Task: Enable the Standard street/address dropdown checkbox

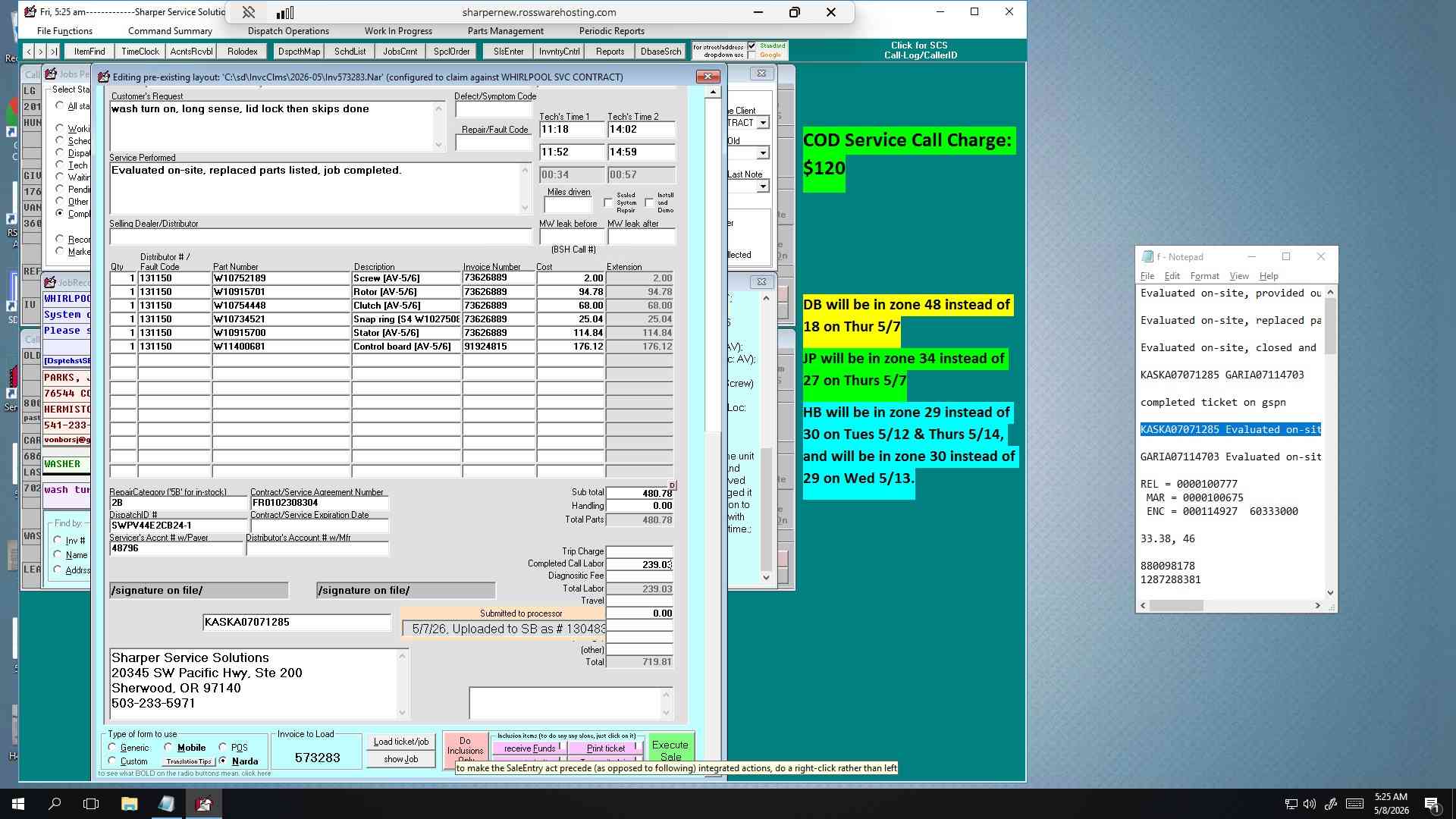Action: (x=752, y=45)
